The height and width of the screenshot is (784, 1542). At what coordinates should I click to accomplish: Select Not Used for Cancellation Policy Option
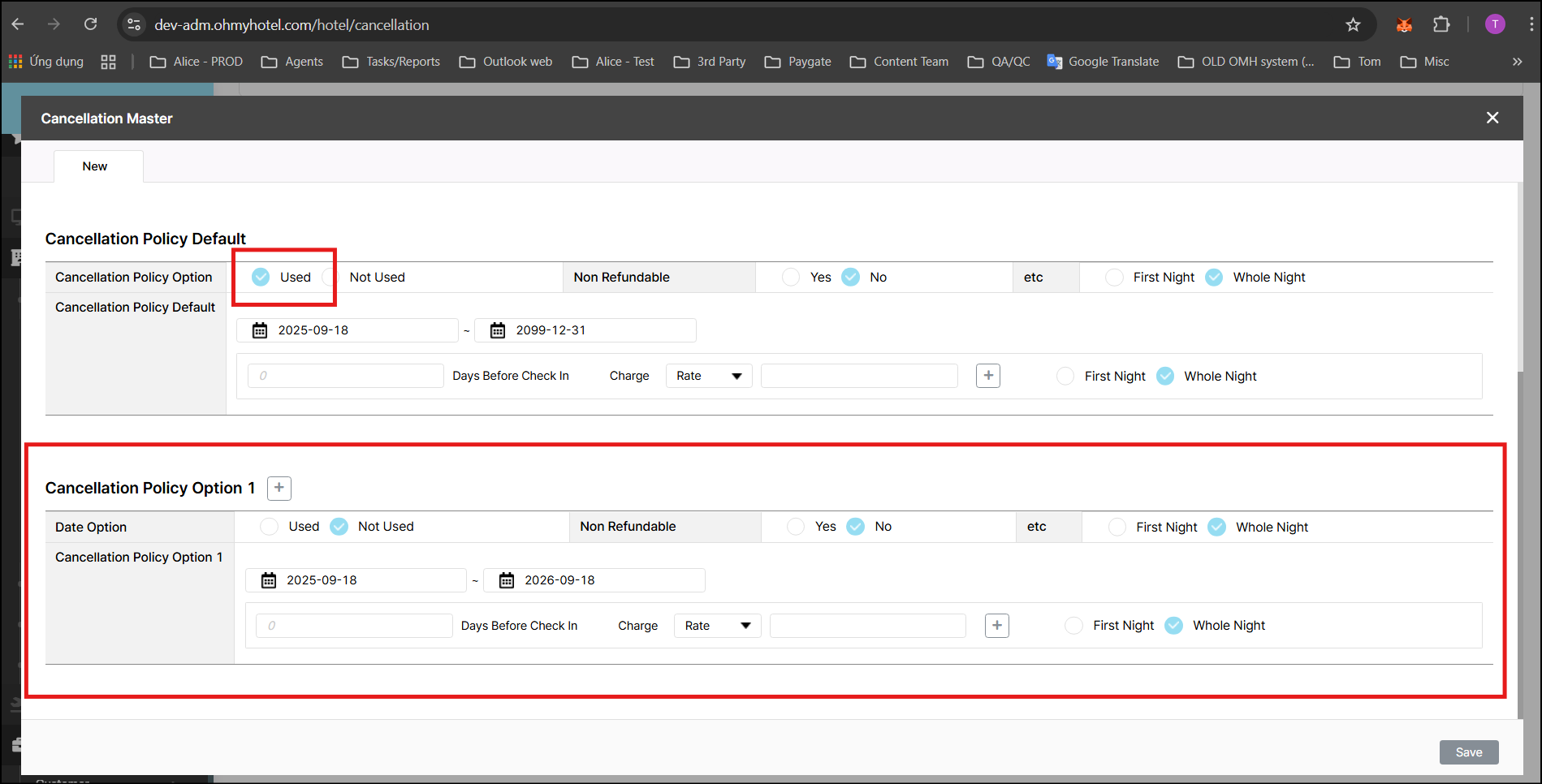tap(330, 278)
